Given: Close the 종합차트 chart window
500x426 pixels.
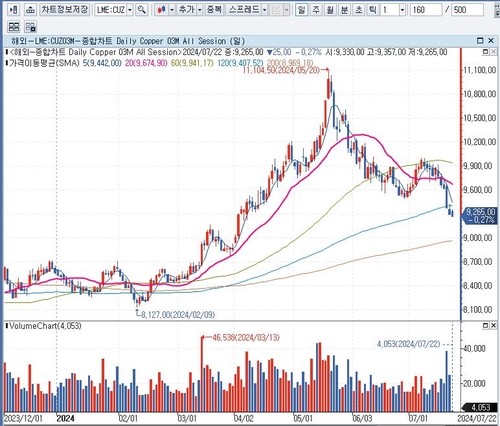Looking at the screenshot, I should (491, 41).
